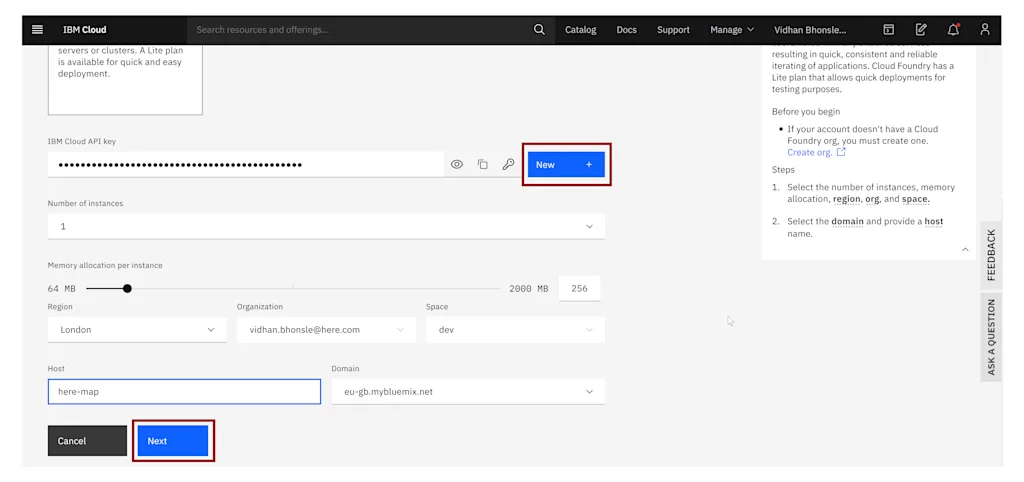Click the Host input field here-map
1024x482 pixels.
coord(184,392)
